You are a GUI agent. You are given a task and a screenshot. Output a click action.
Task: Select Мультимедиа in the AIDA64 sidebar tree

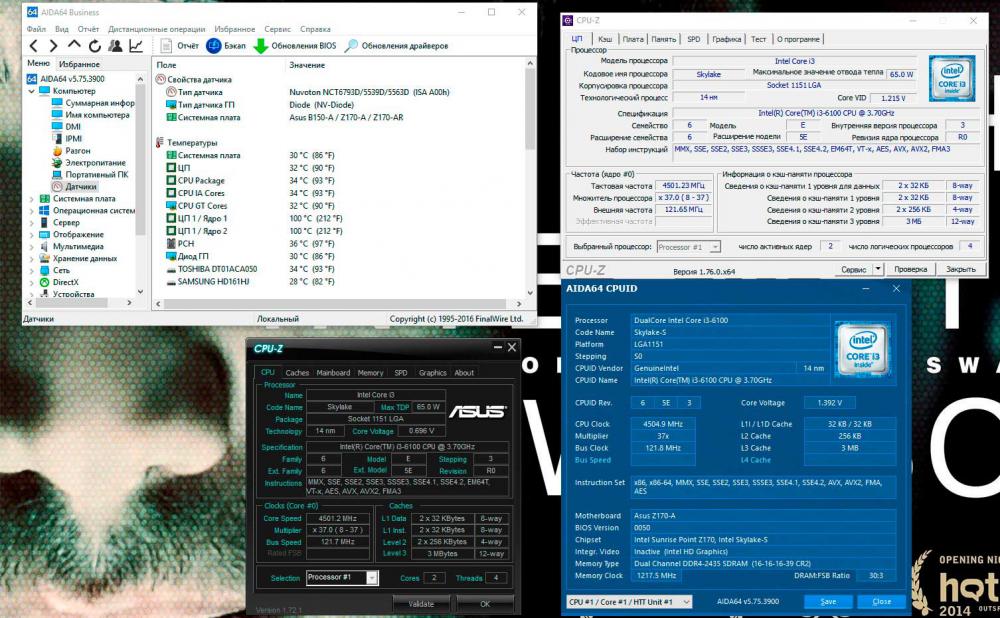tap(80, 246)
